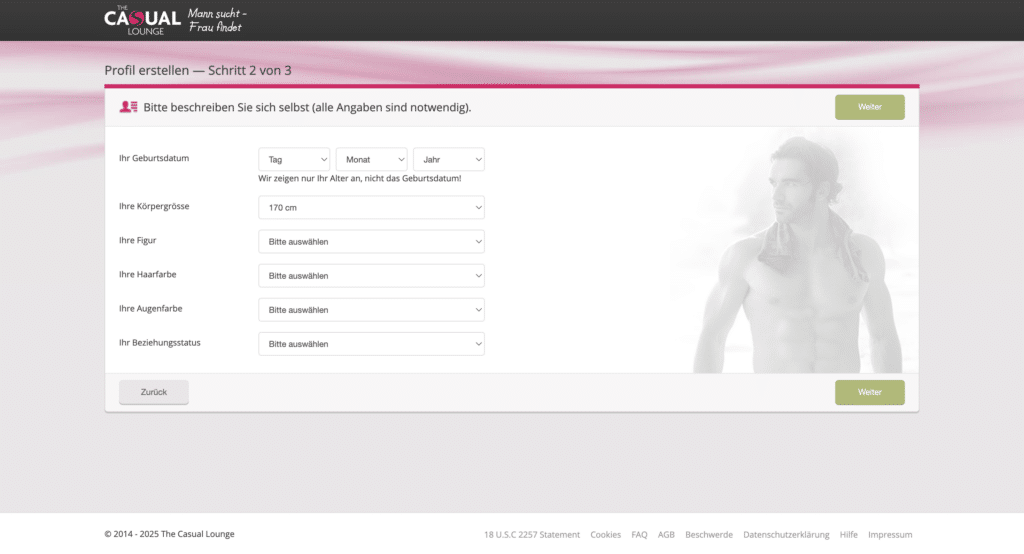Open the Ihre Haarfarbe dropdown
Screen dimensions: 1024x554
[x=372, y=276]
